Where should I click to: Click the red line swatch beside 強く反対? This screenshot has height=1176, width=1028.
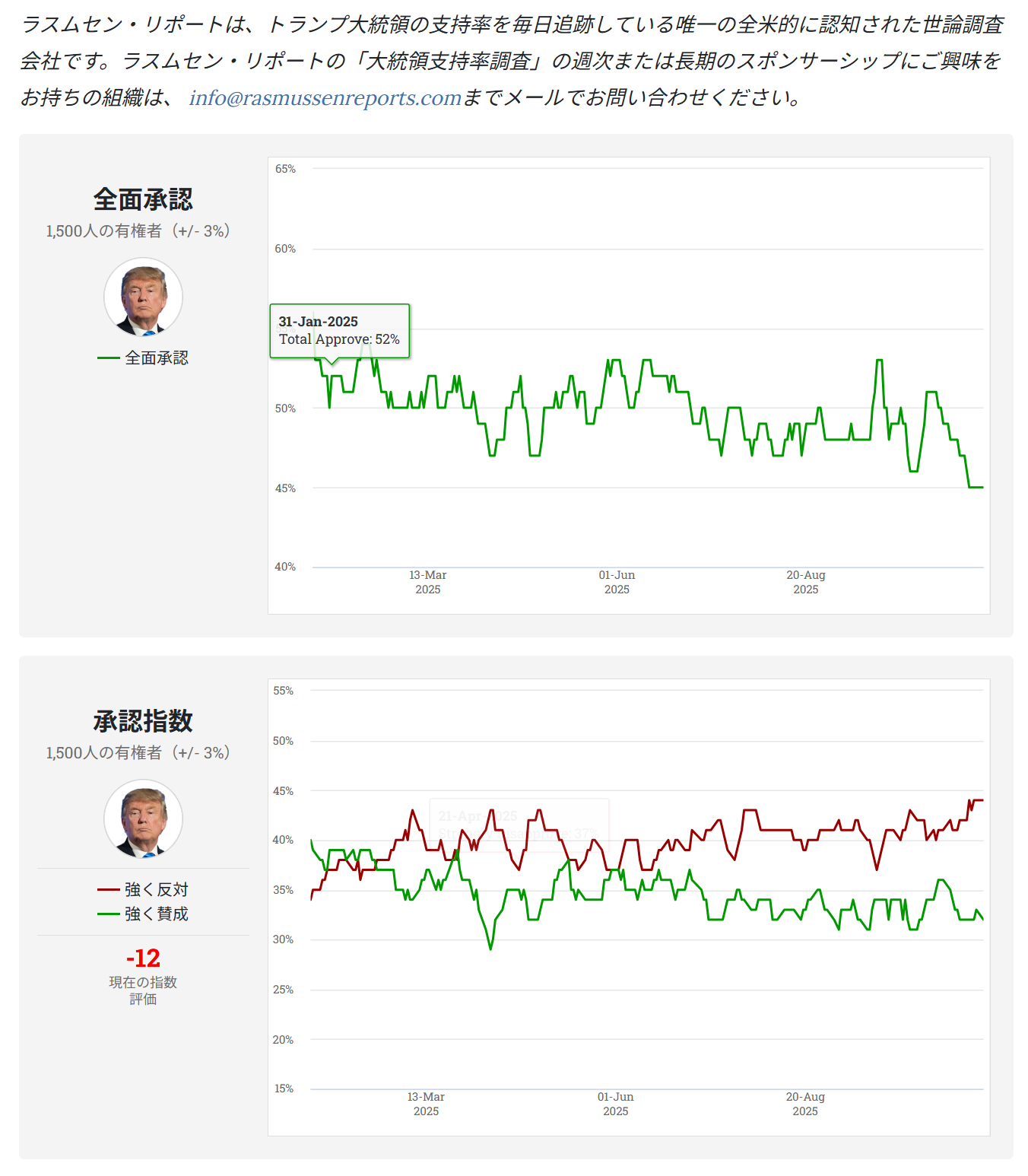pyautogui.click(x=109, y=889)
